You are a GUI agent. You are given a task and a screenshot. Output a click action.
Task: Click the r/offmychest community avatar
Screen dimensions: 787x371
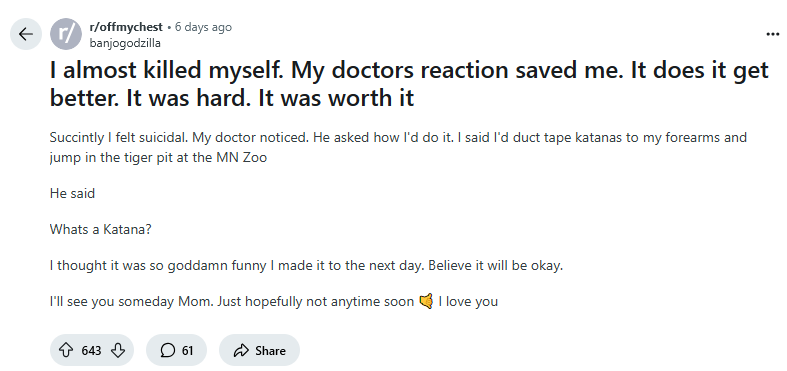pos(66,34)
